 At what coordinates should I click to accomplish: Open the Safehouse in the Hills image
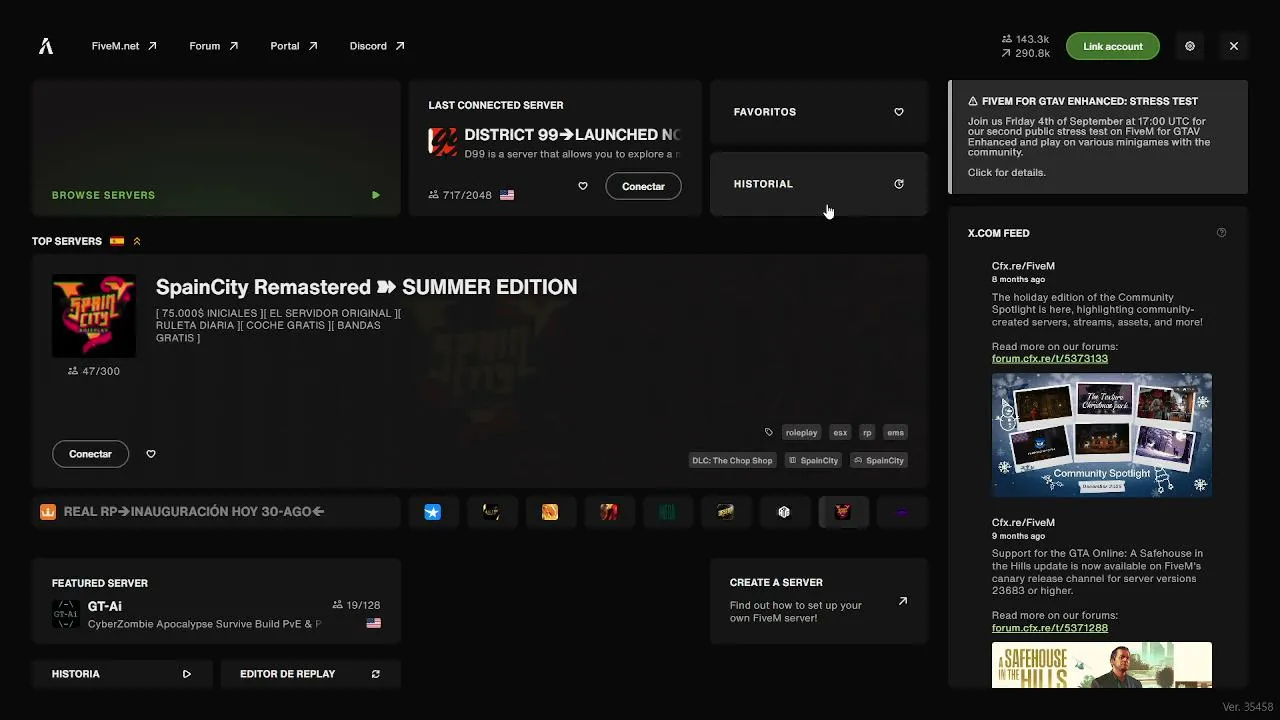tap(1102, 665)
